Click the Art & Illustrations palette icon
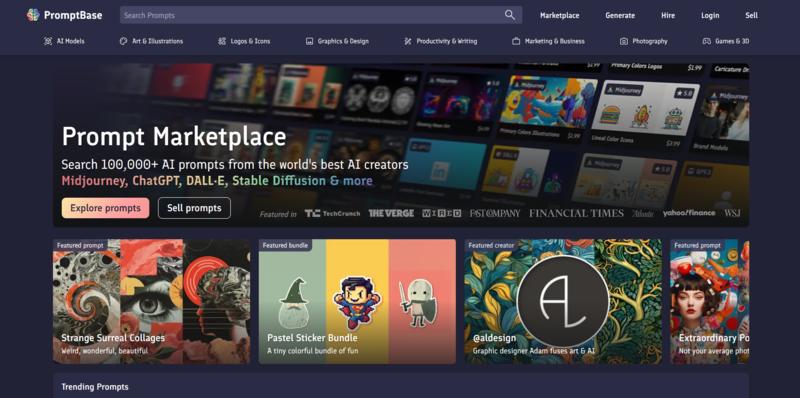The height and width of the screenshot is (398, 800). 123,41
